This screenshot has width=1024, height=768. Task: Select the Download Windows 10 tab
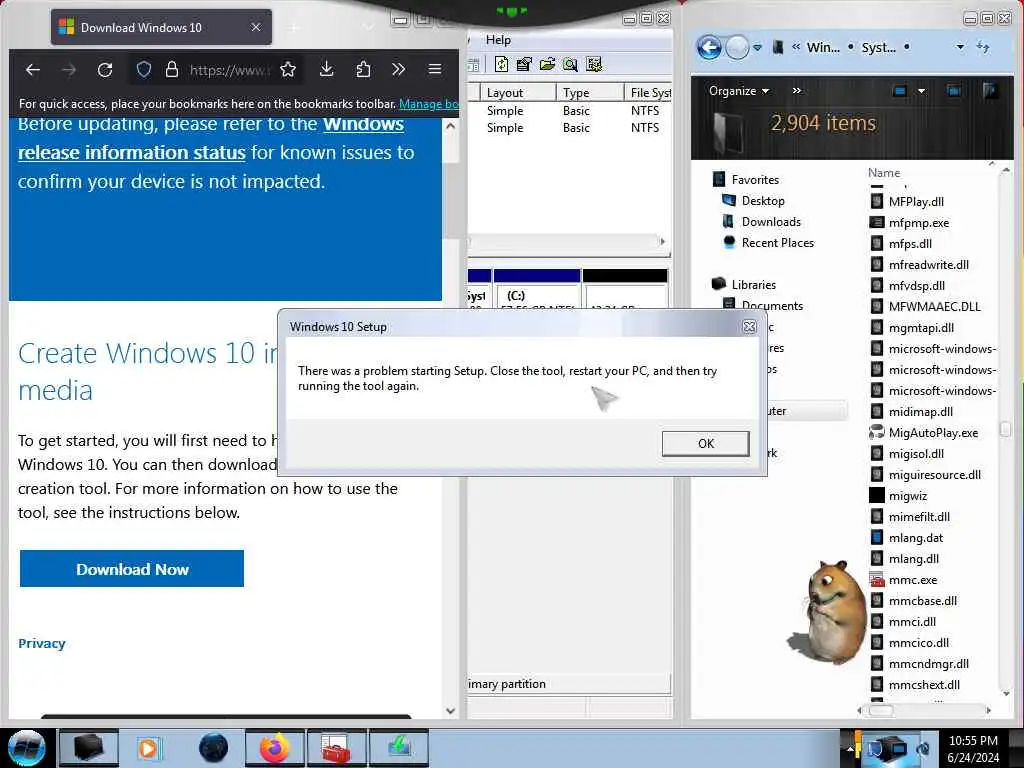click(161, 27)
